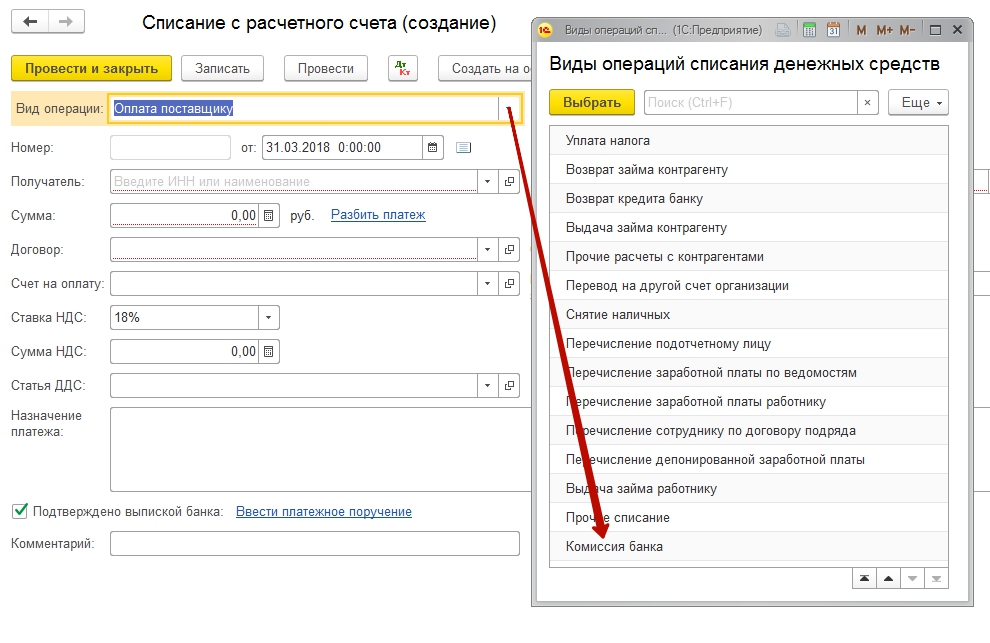990x643 pixels.
Task: Open the Еще menu dropdown
Action: 919,102
